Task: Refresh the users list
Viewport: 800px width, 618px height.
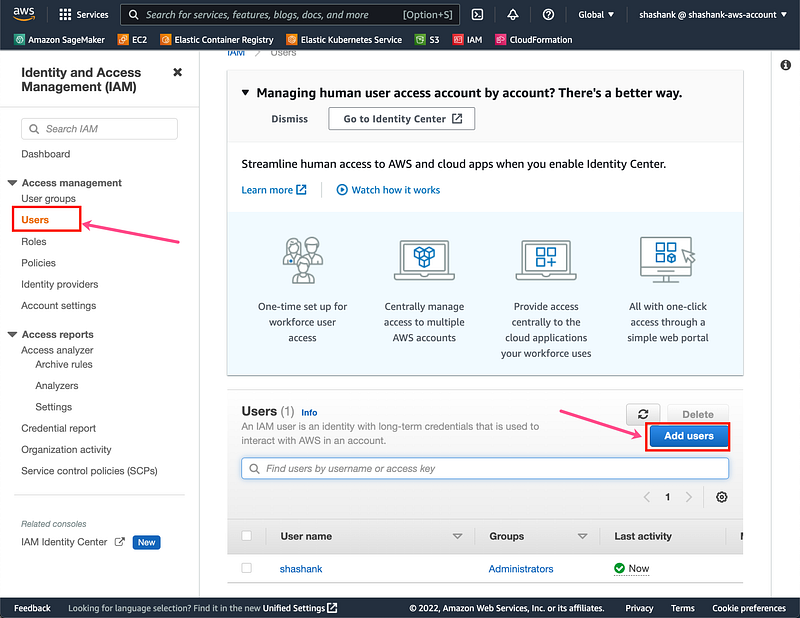Action: coord(643,414)
